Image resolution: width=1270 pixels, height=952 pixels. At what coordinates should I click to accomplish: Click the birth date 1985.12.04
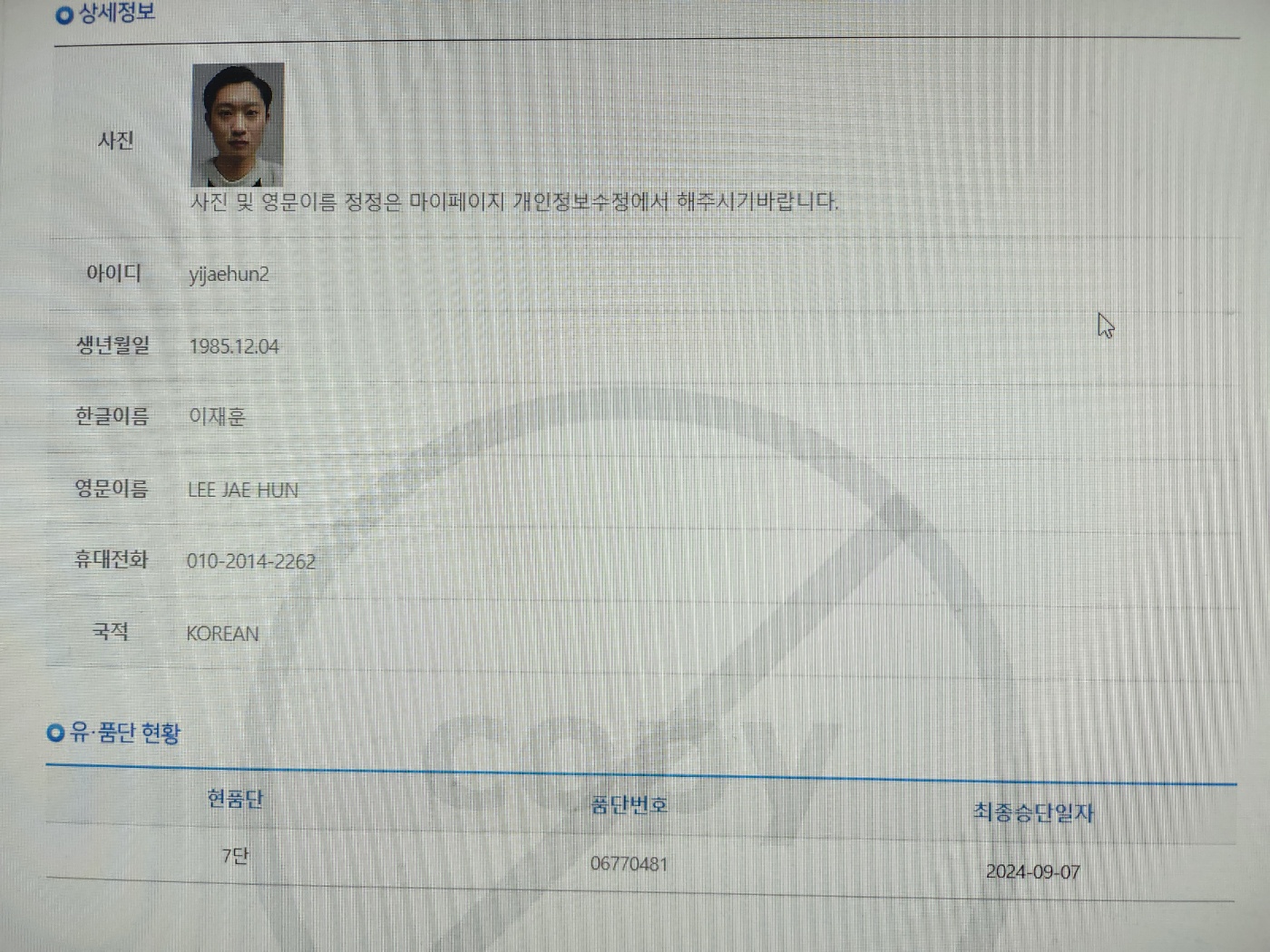tap(234, 346)
